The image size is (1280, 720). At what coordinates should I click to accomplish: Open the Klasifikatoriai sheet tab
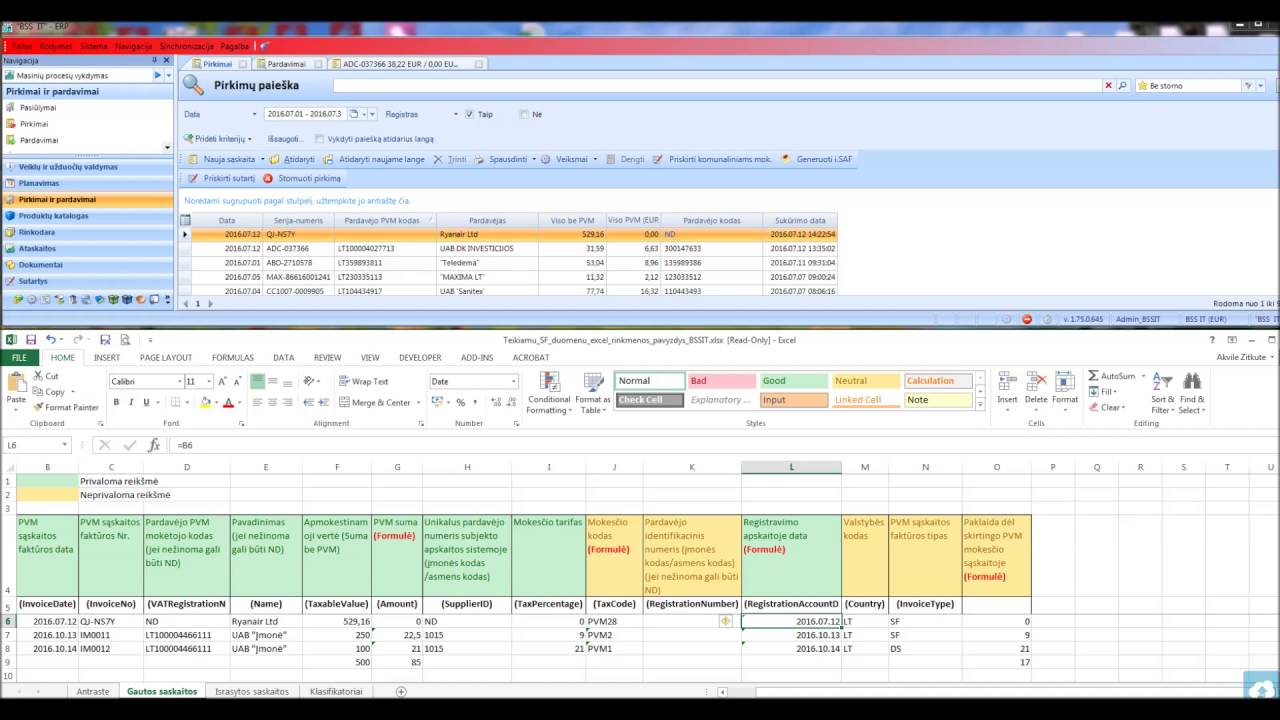(336, 691)
